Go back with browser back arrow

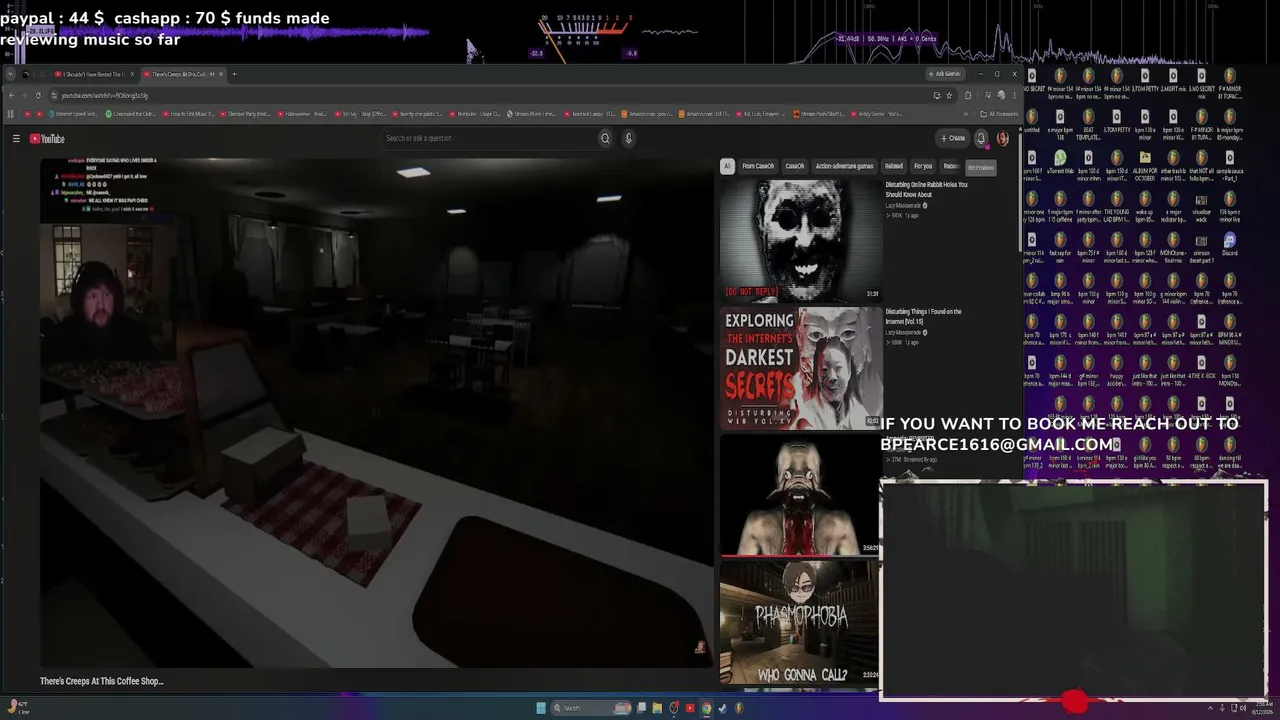(11, 95)
